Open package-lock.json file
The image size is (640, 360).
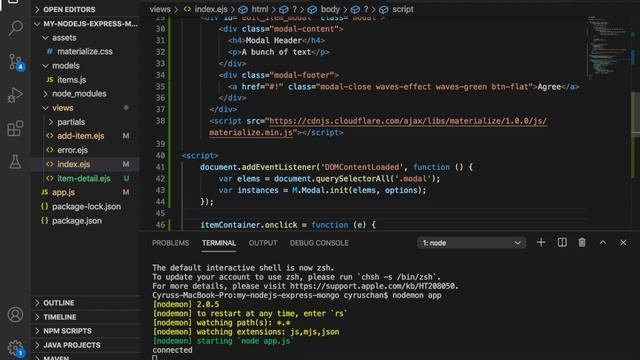[x=86, y=207]
